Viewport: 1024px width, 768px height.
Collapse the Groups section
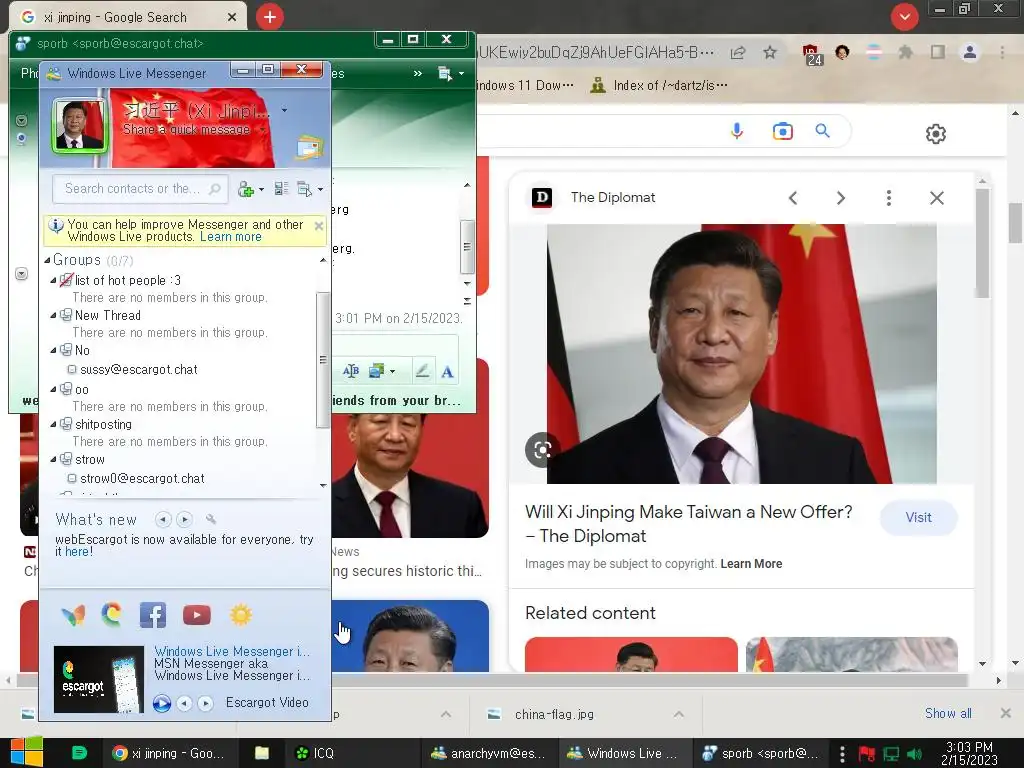(47, 260)
